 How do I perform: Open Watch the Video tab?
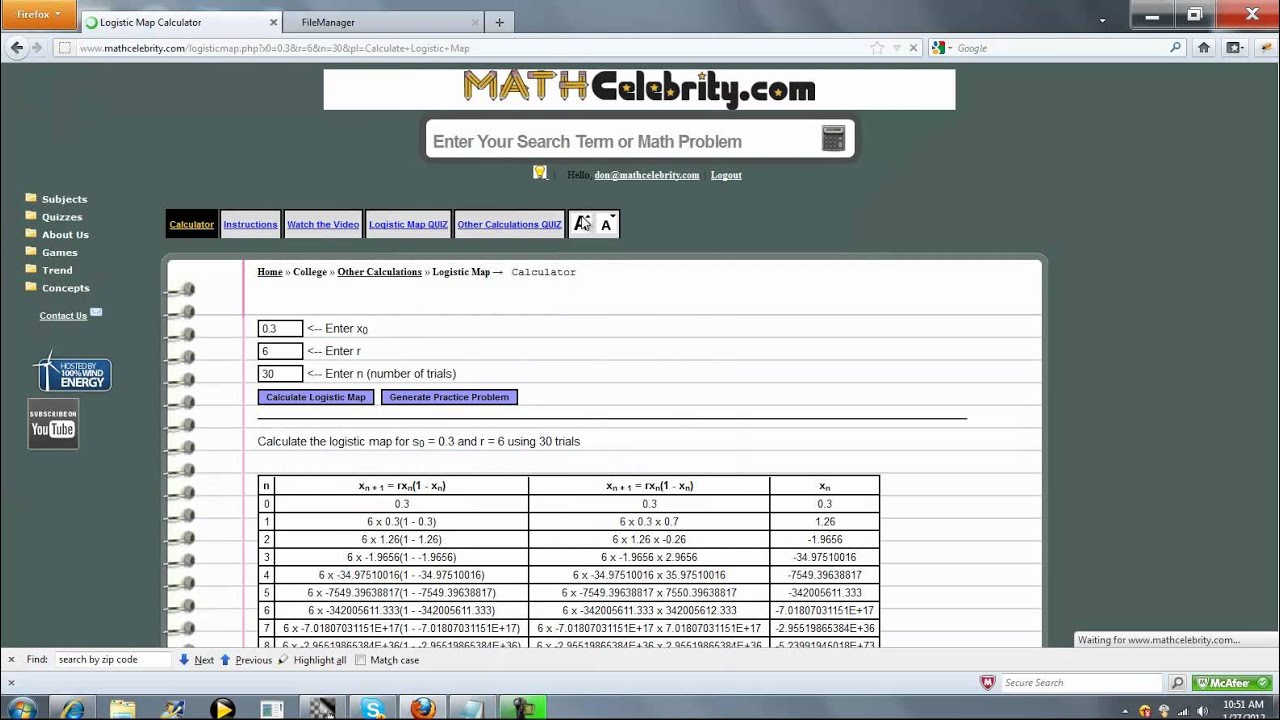[x=323, y=224]
